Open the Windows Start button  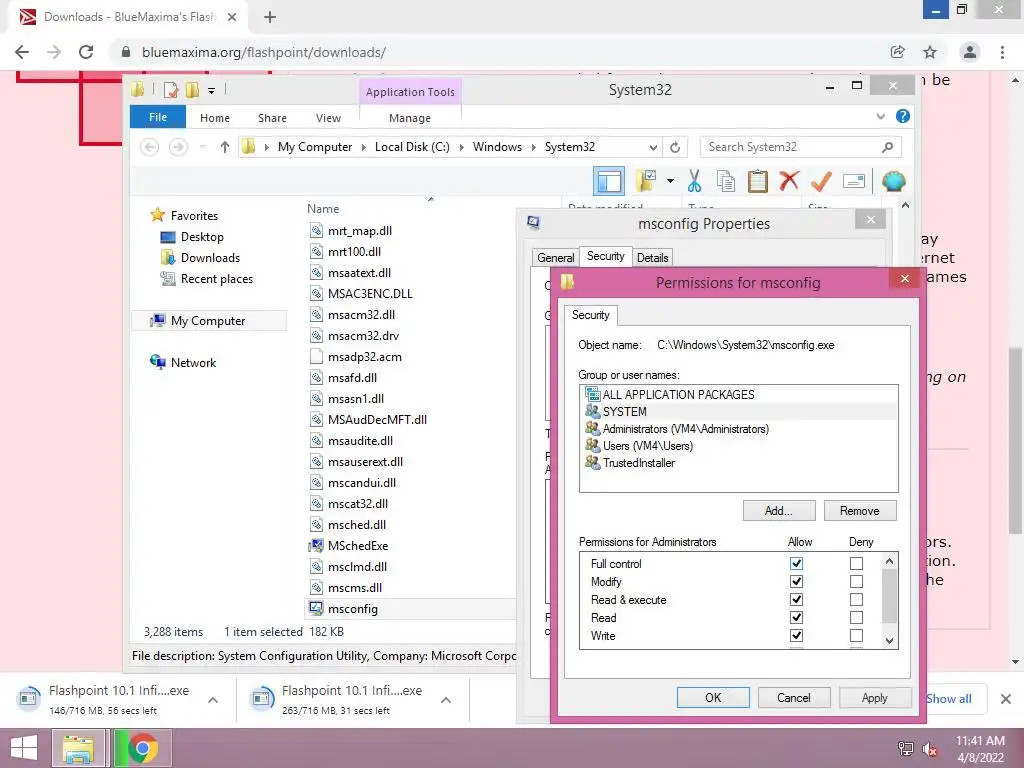point(24,748)
